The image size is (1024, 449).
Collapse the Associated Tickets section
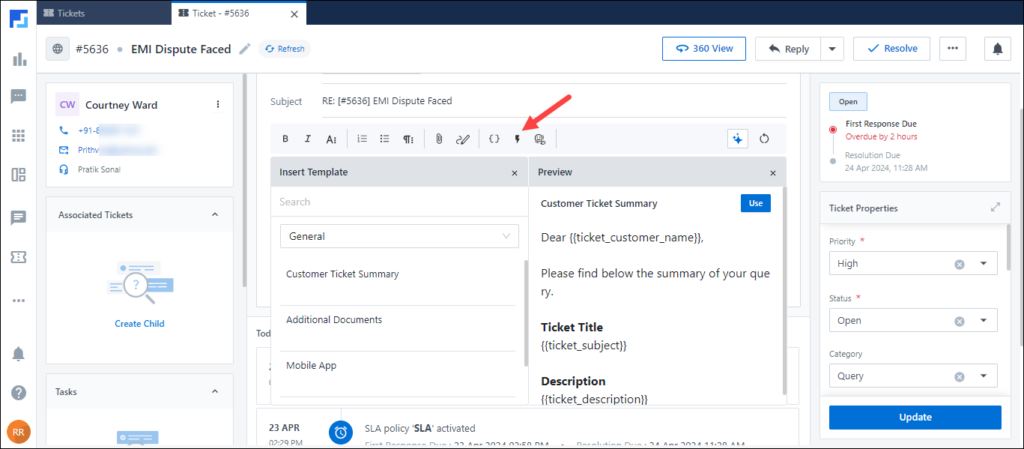(215, 215)
